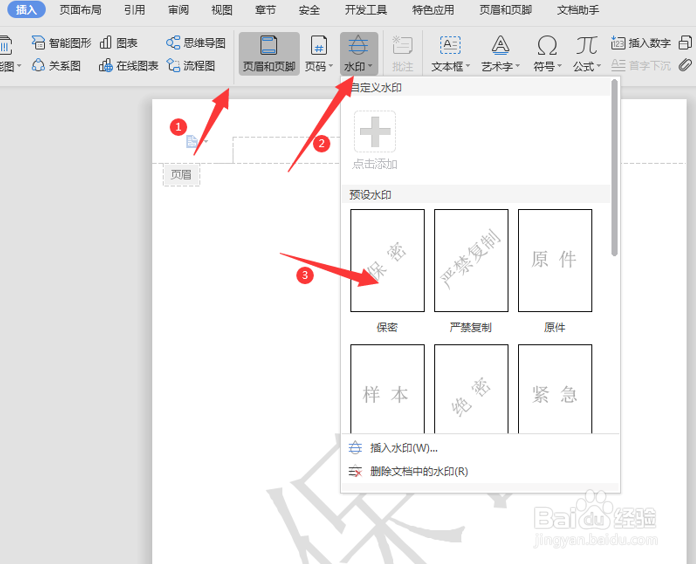Open the 文本框 text box dropdown
The width and height of the screenshot is (696, 564).
451,67
